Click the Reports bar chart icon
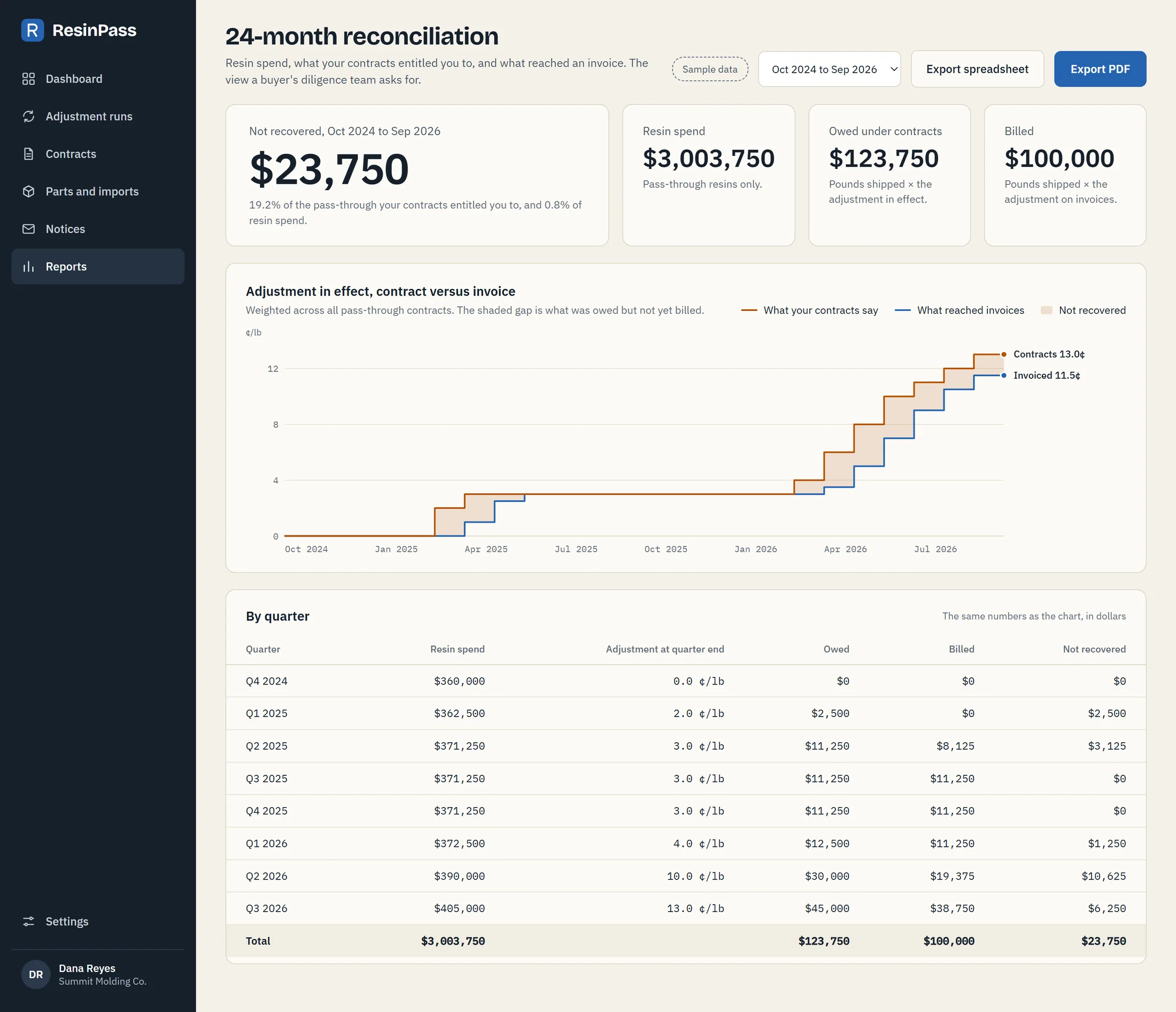The width and height of the screenshot is (1176, 1012). pyautogui.click(x=28, y=267)
